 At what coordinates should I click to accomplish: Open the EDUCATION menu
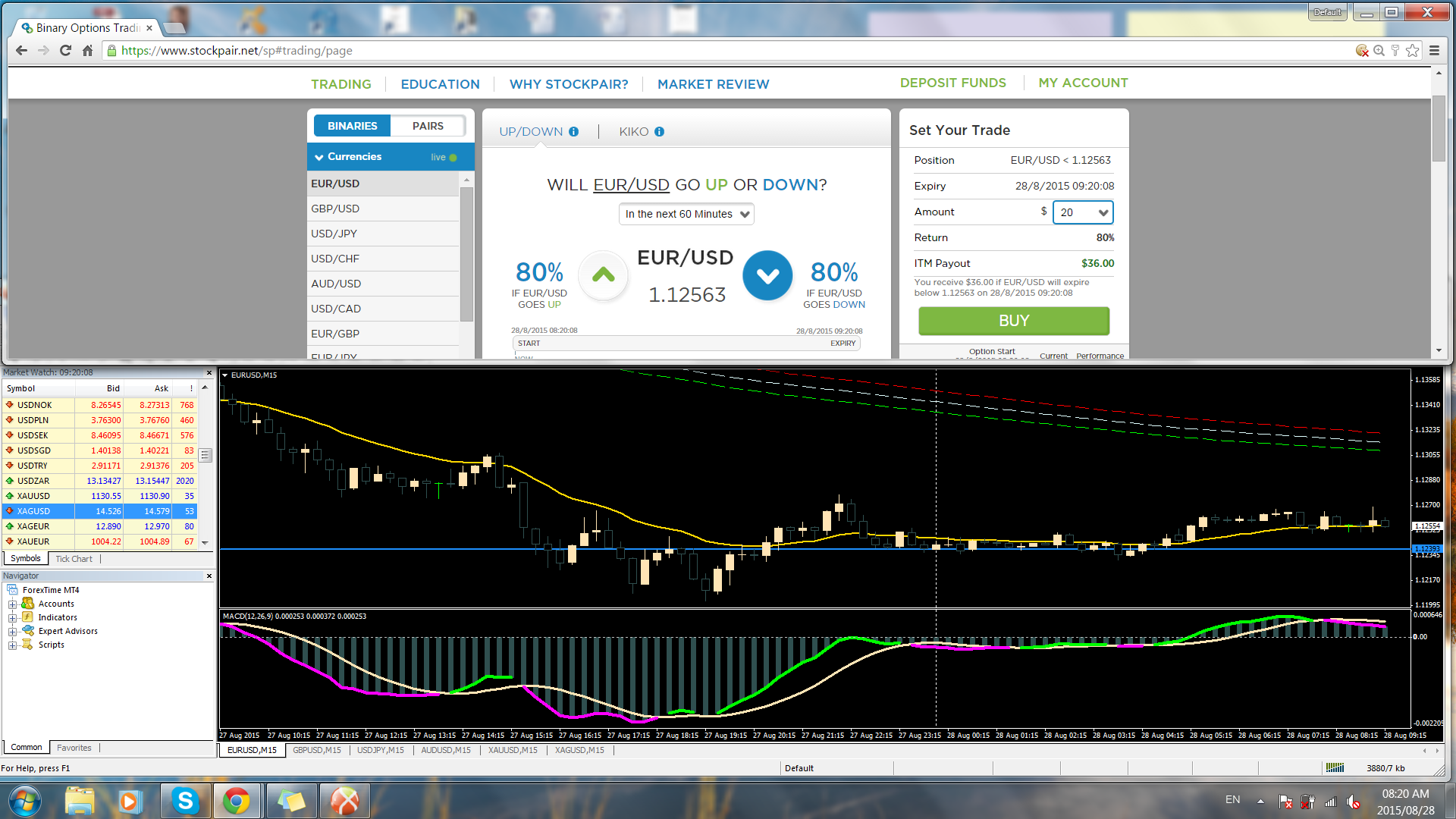click(x=441, y=84)
